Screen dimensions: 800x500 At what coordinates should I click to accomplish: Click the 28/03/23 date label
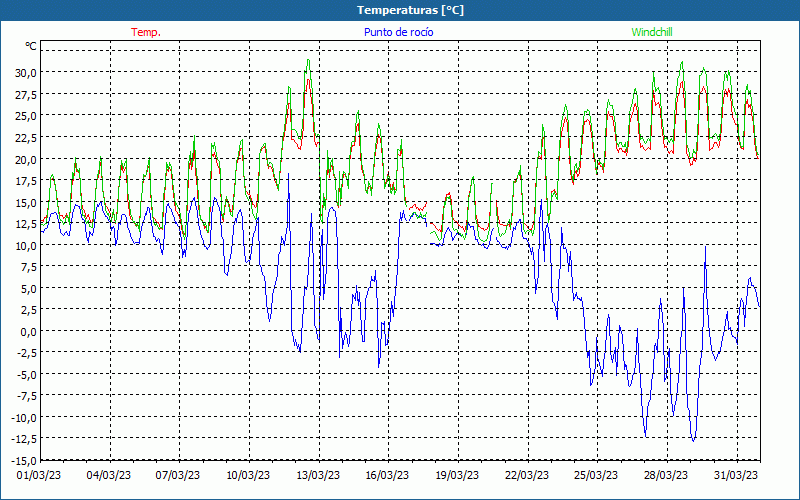[666, 476]
